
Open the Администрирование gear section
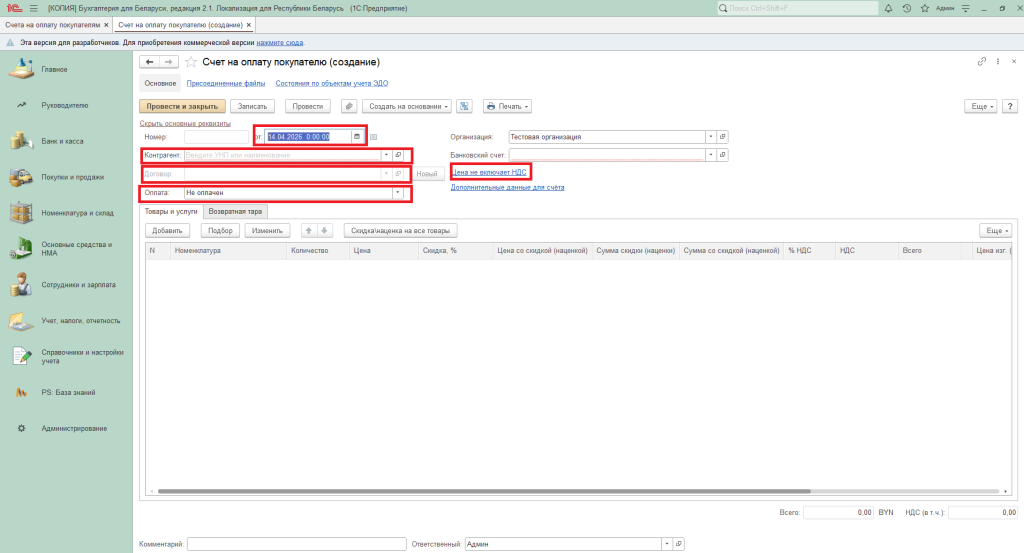point(73,428)
